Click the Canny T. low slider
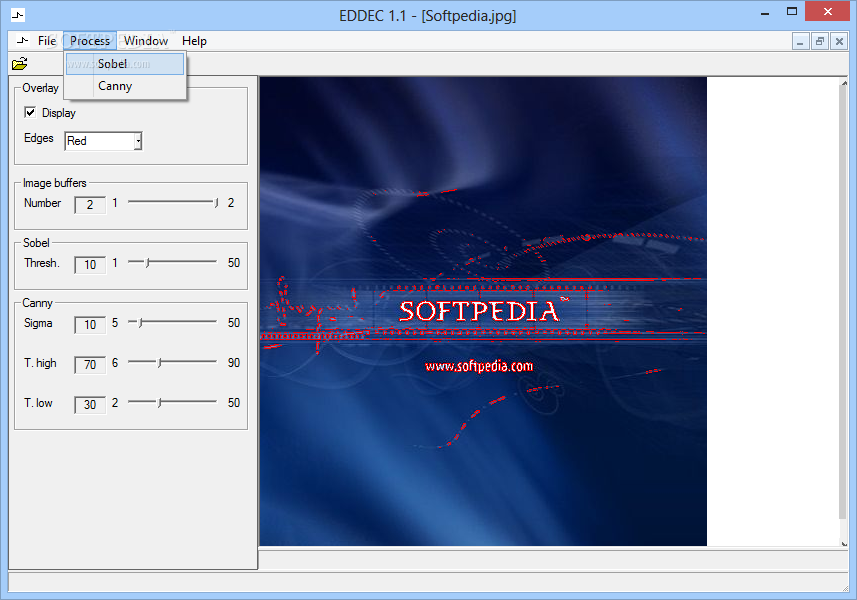 point(173,403)
